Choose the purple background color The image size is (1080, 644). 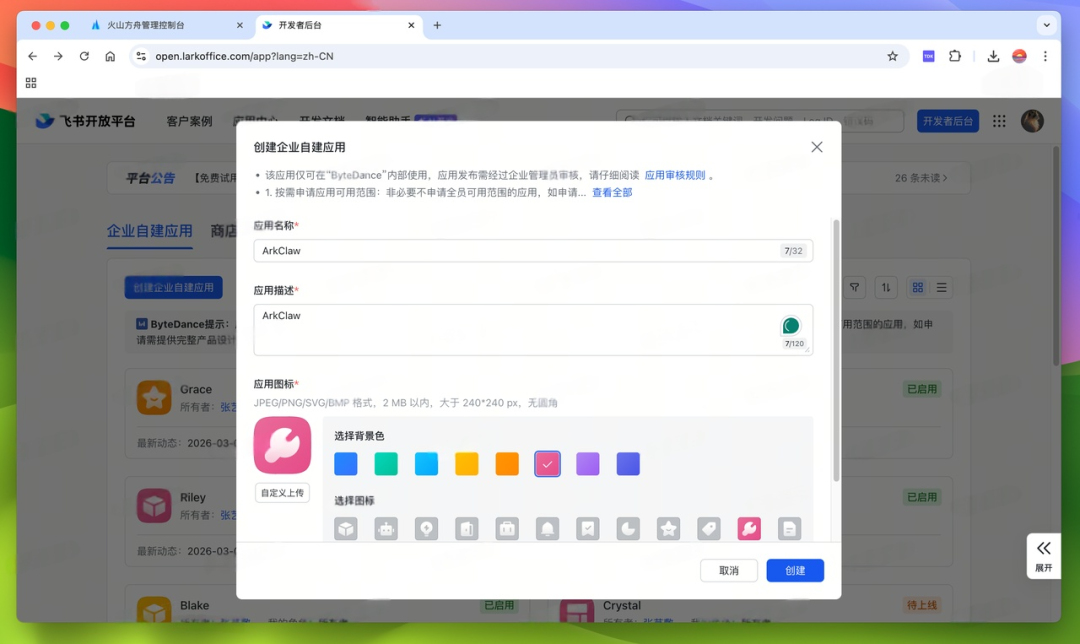click(x=588, y=464)
